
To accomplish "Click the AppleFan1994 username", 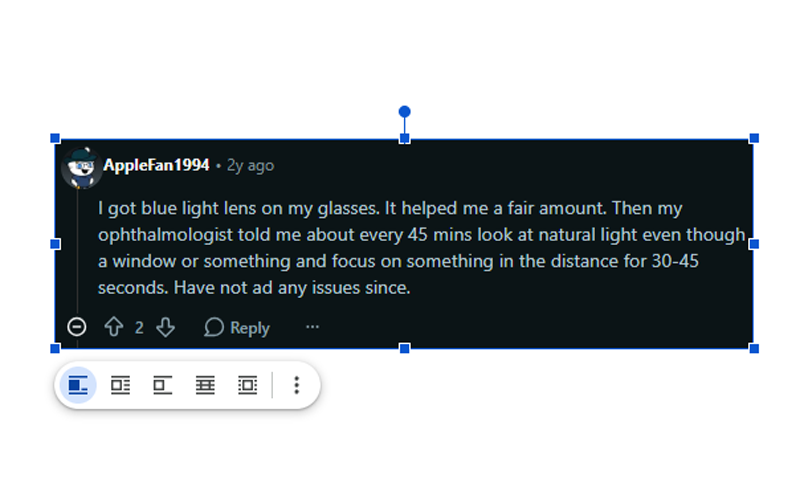I will click(x=156, y=165).
